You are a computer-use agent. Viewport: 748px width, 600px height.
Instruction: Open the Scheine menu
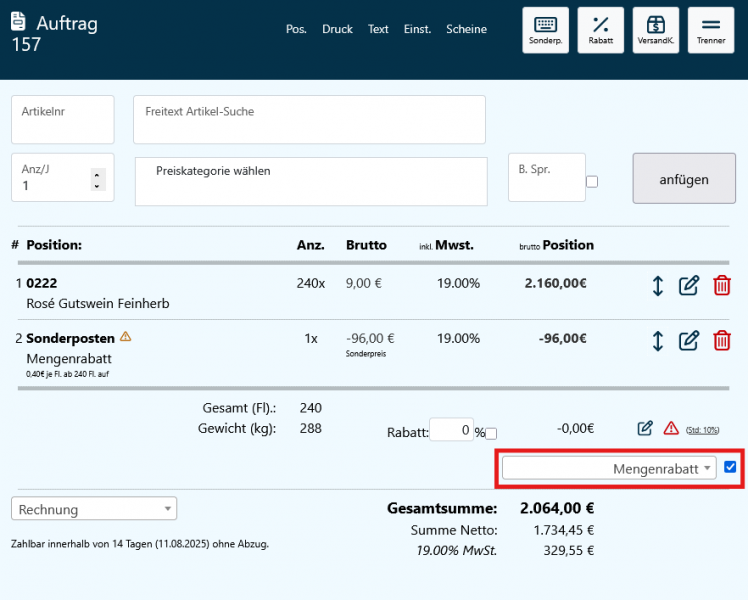pyautogui.click(x=466, y=29)
